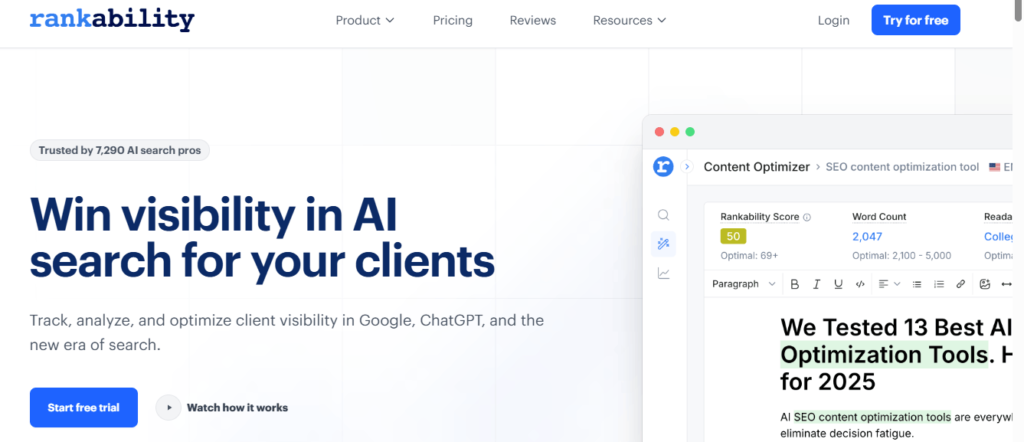This screenshot has height=442, width=1024.
Task: Select the magic wand optimizer sidebar icon
Action: pyautogui.click(x=664, y=244)
